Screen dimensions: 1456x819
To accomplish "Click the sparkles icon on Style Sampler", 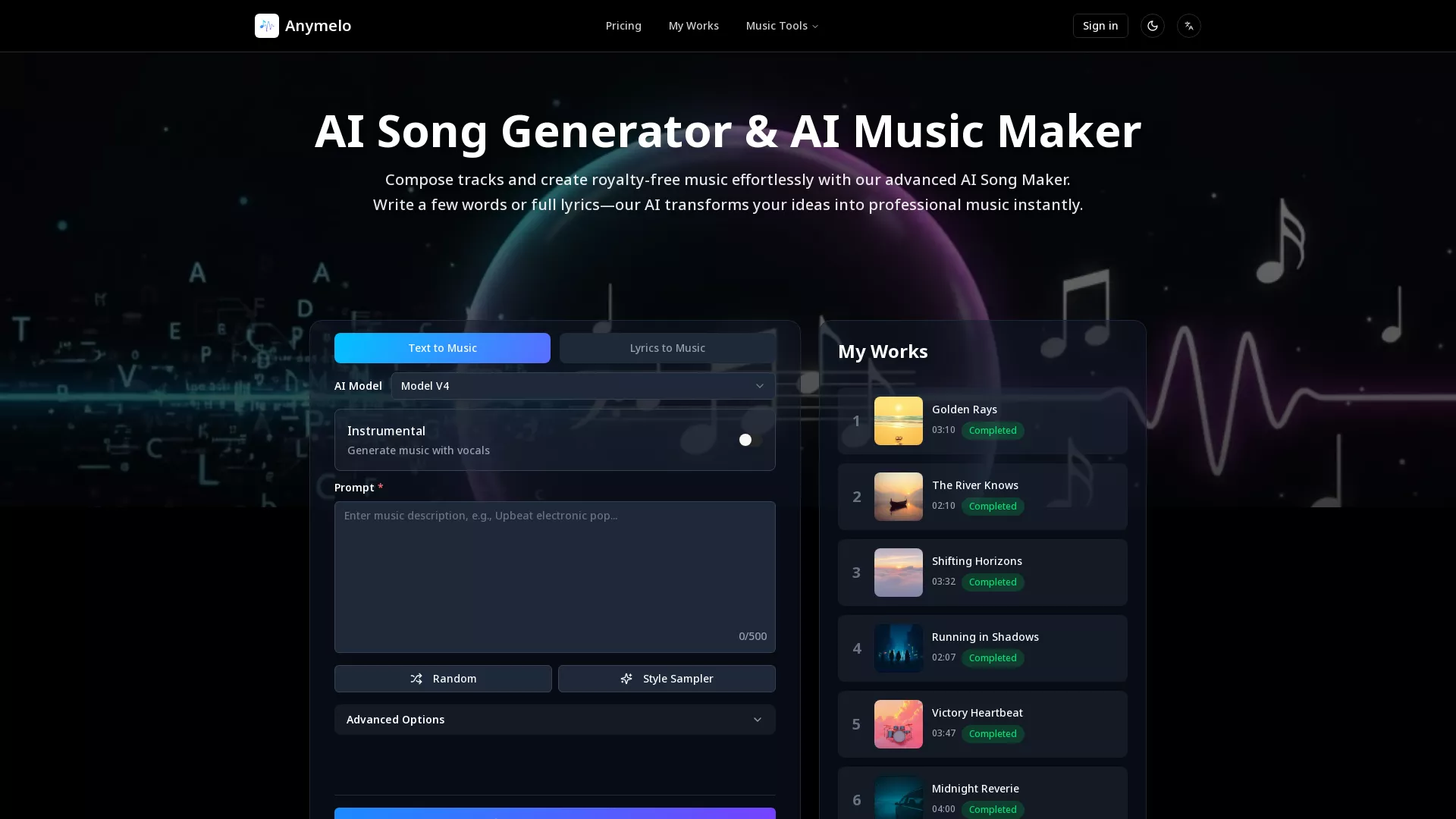I will point(626,679).
